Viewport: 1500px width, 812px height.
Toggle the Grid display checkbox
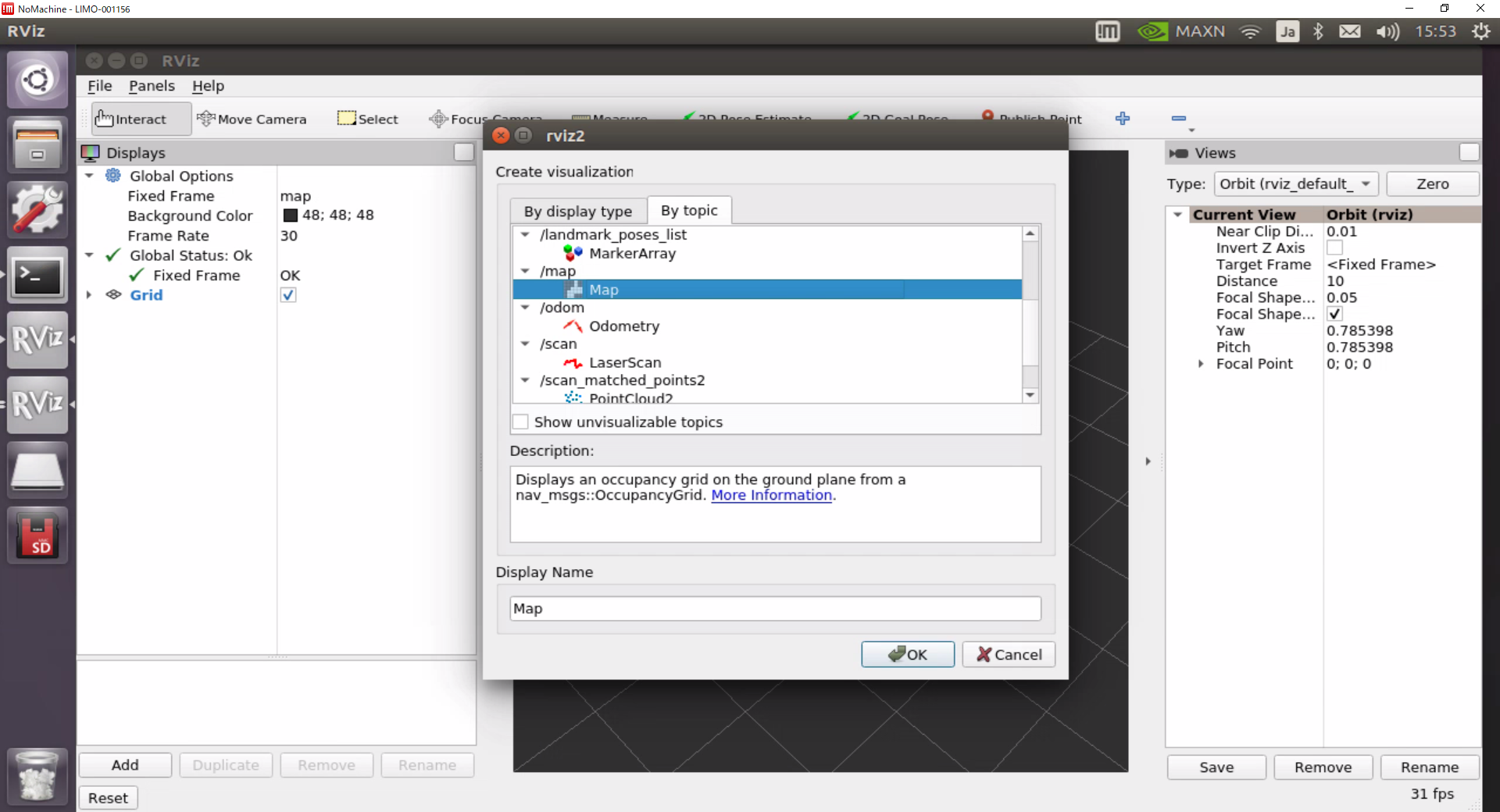[x=288, y=295]
